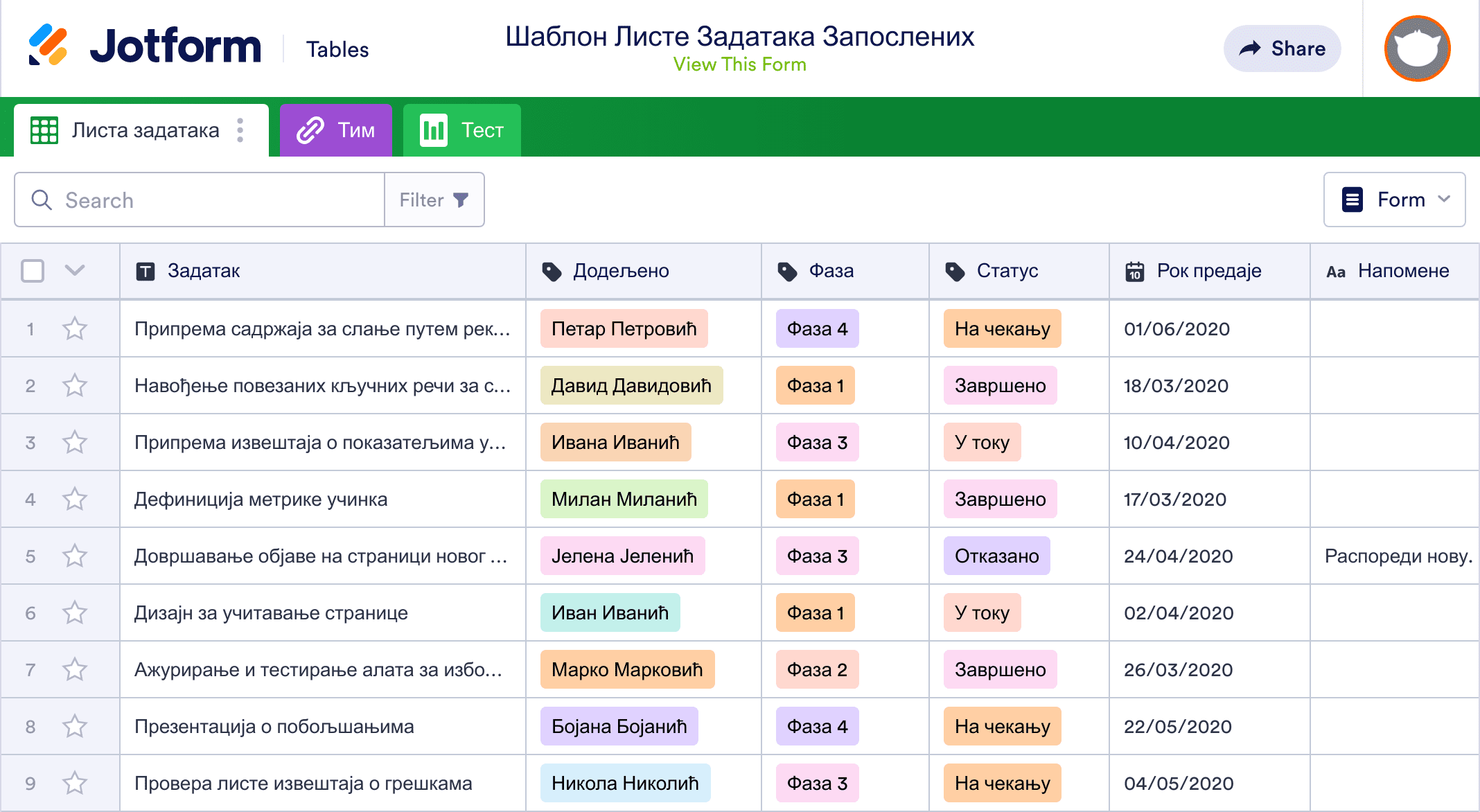
Task: Click the title Шаблон Листе Задатака Запослених
Action: [x=740, y=36]
